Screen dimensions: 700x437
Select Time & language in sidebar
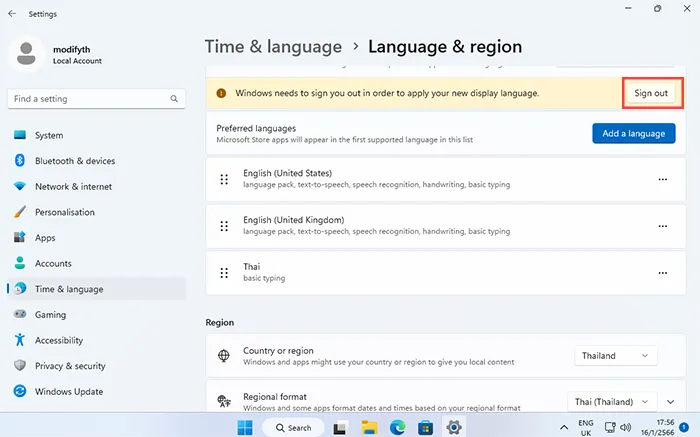(x=96, y=289)
